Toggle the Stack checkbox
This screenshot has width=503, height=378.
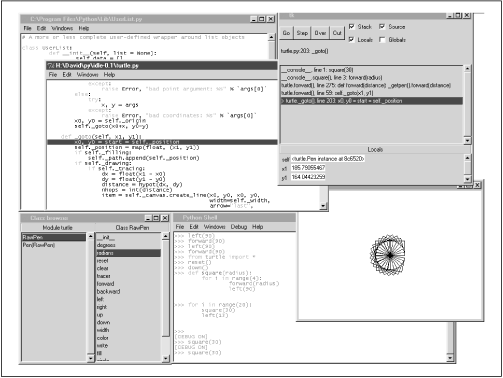(352, 27)
